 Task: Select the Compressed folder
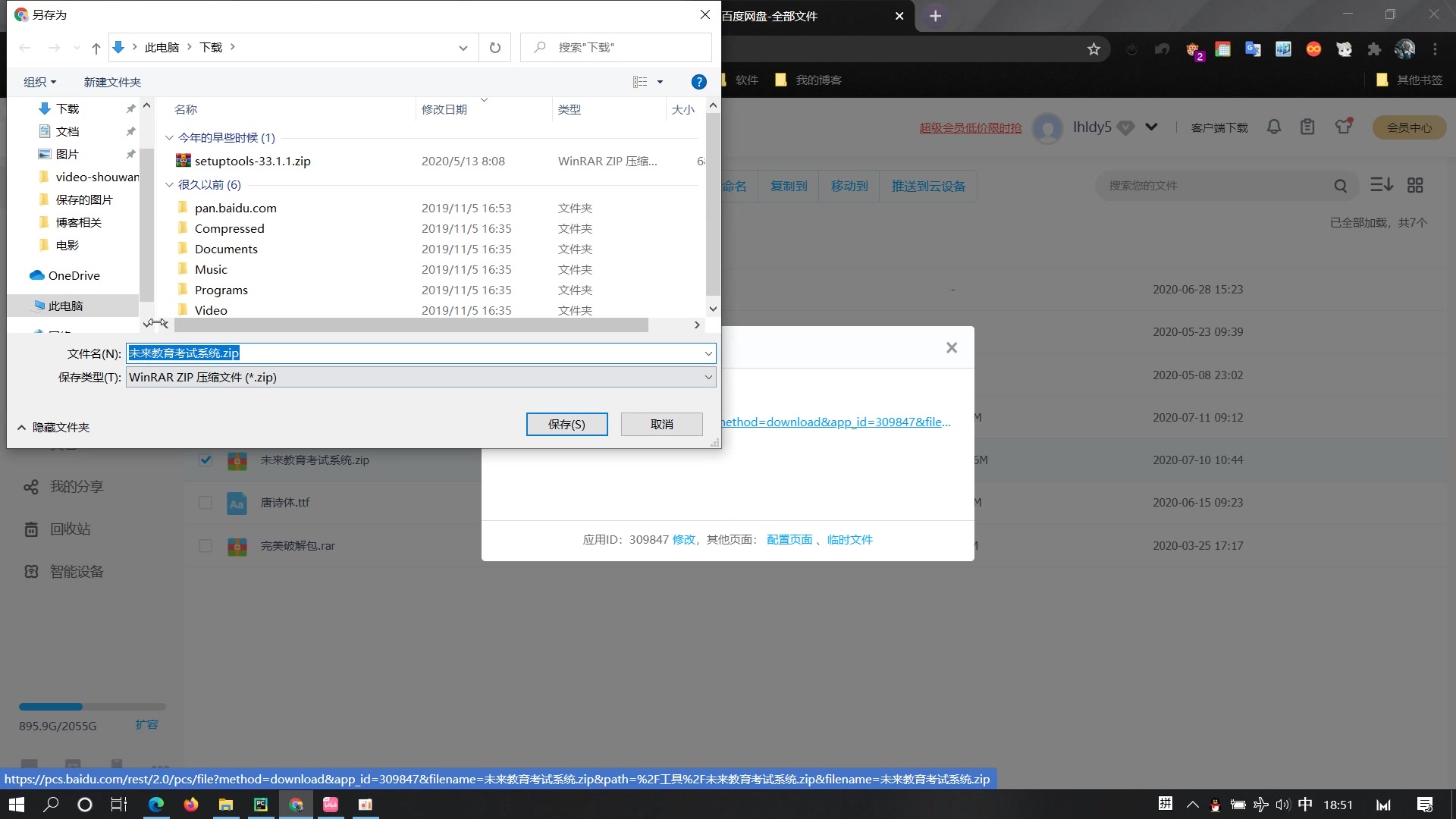[229, 228]
